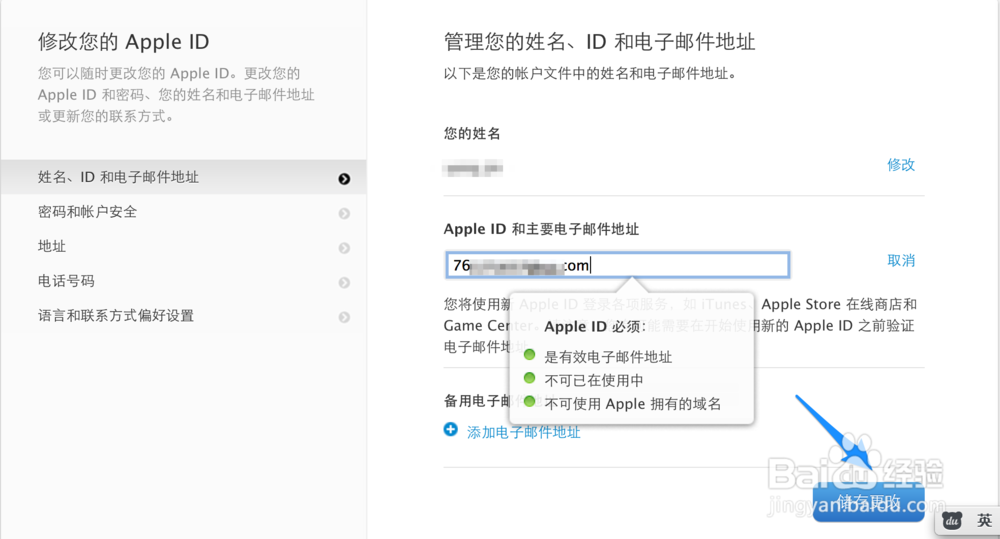Click the chevron icon beside 密码和帐户安全
Image resolution: width=1000 pixels, height=539 pixels.
[x=344, y=213]
